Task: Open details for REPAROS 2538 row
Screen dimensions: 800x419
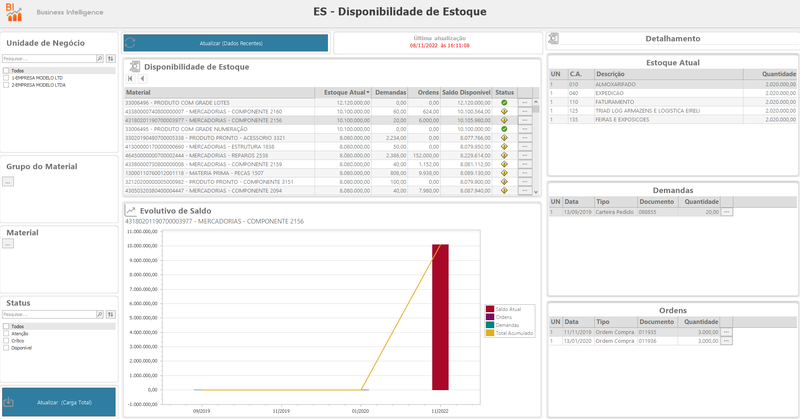Action: (x=524, y=155)
